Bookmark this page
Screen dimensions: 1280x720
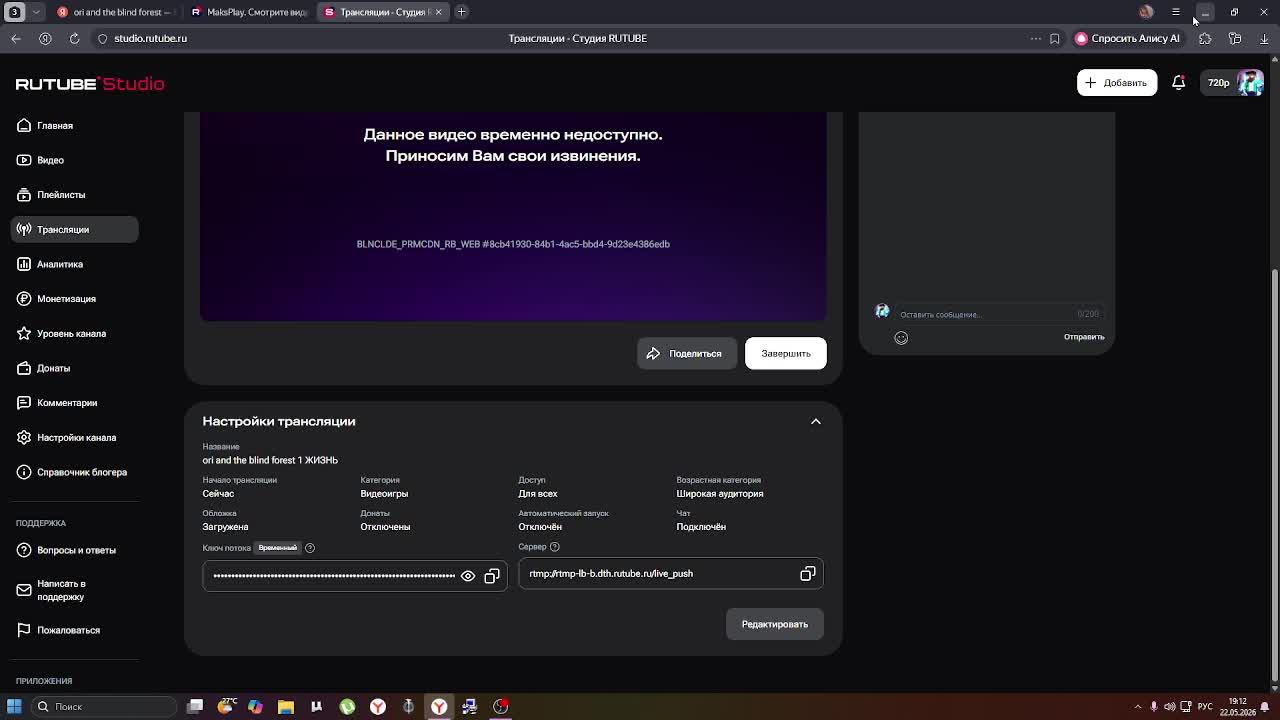click(x=1055, y=38)
